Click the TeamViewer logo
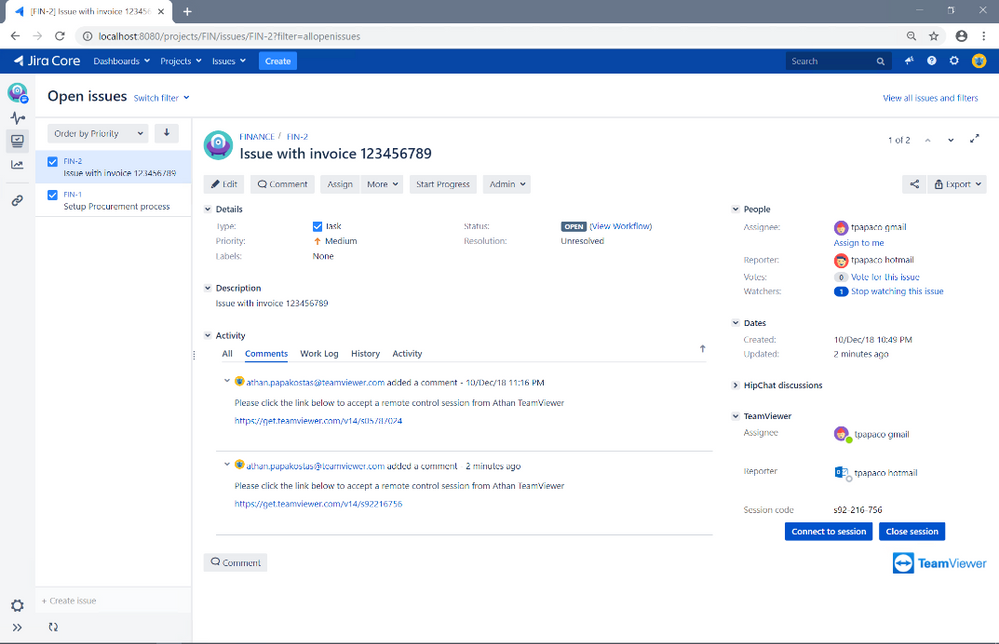The image size is (999, 644). (939, 563)
